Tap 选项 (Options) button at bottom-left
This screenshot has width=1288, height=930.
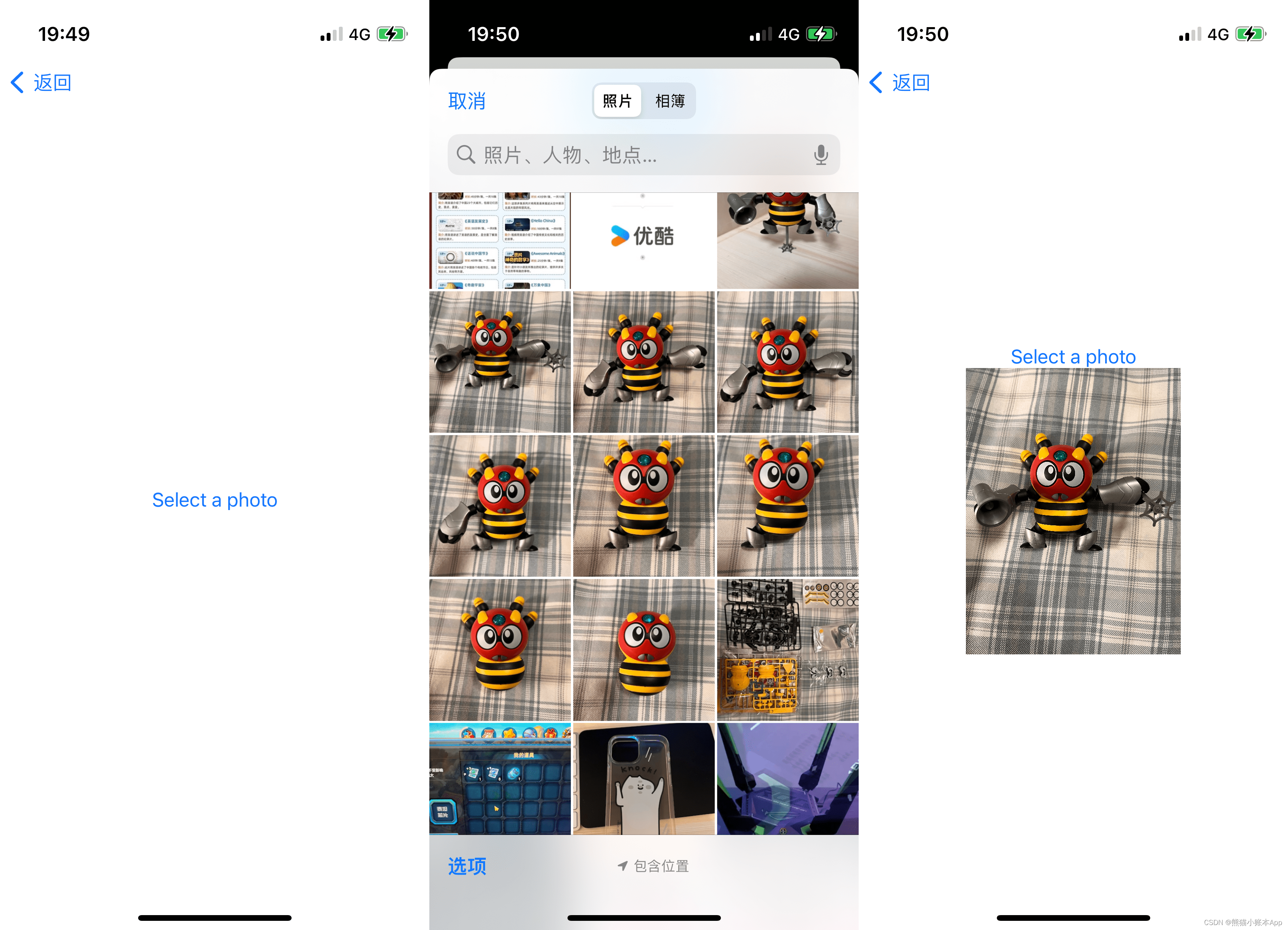coord(467,866)
